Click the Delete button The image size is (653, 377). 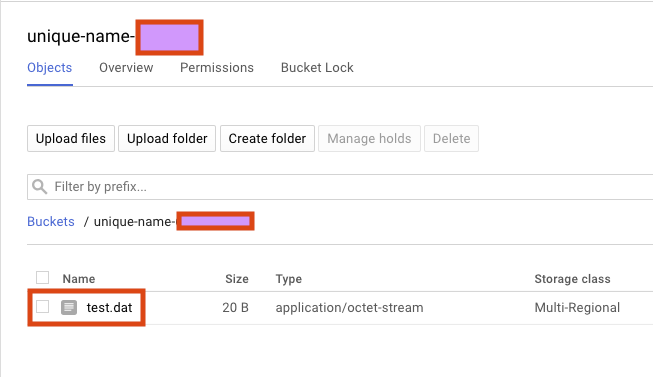pos(451,138)
